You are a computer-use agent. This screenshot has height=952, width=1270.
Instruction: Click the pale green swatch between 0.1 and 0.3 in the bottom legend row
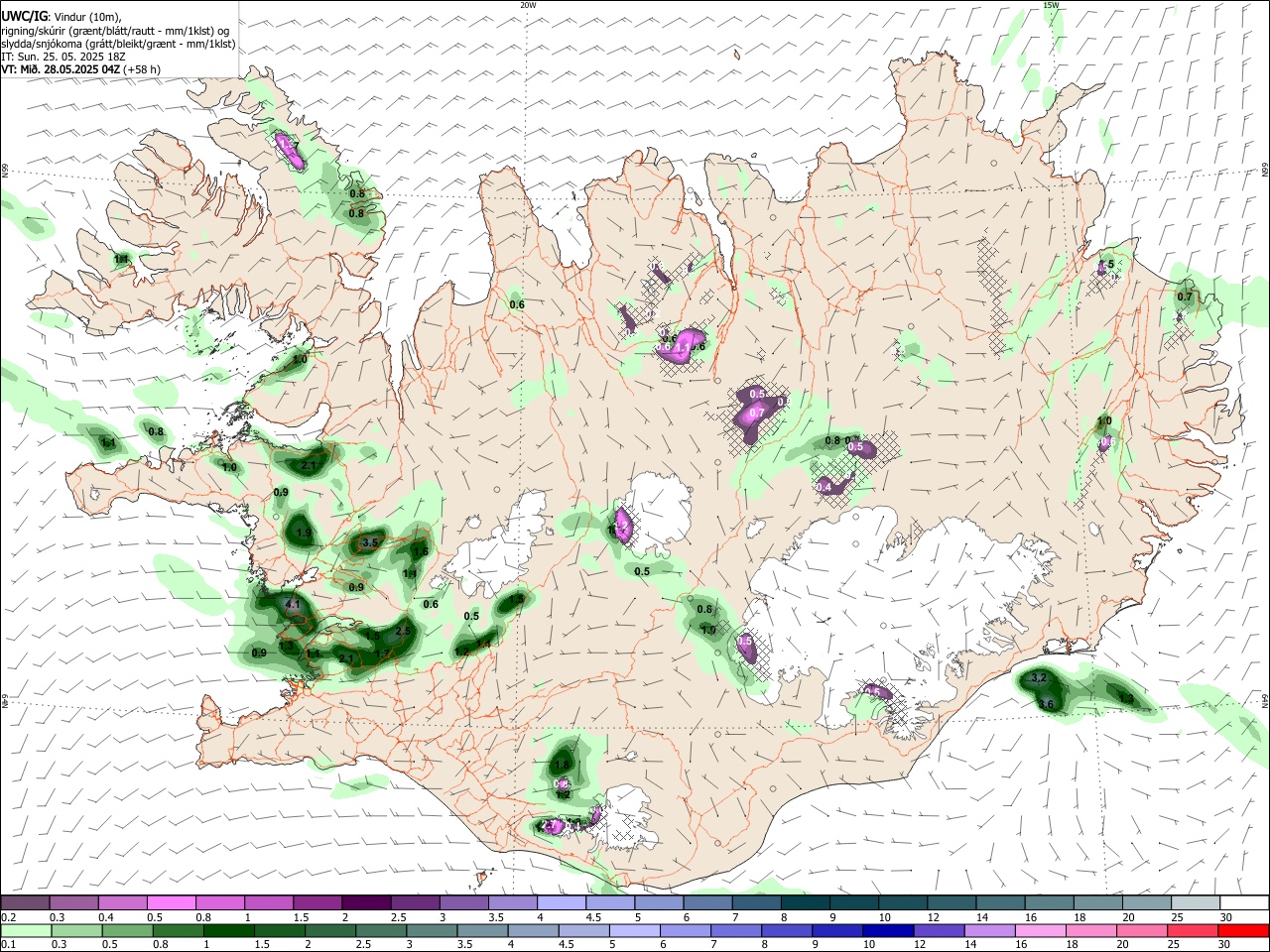25,931
